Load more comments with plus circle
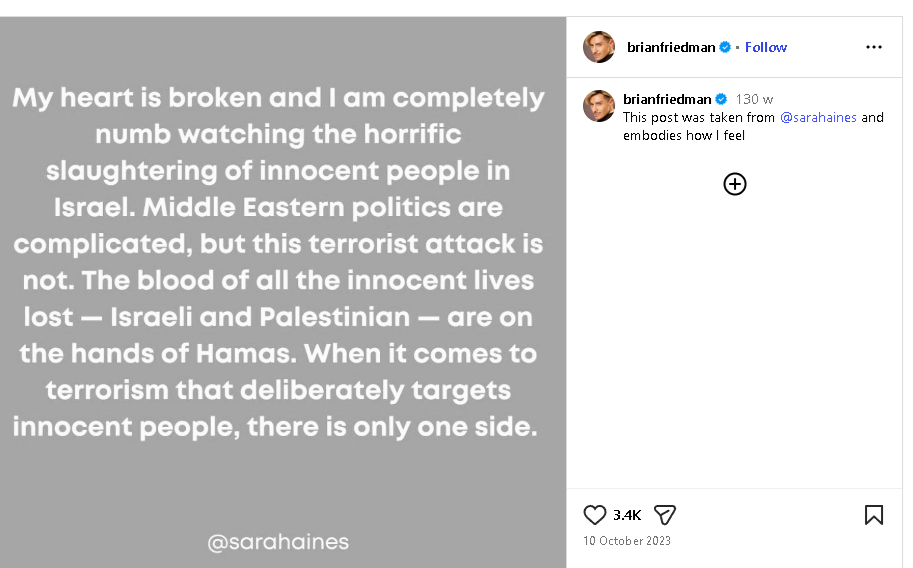The image size is (913, 568). (x=735, y=184)
